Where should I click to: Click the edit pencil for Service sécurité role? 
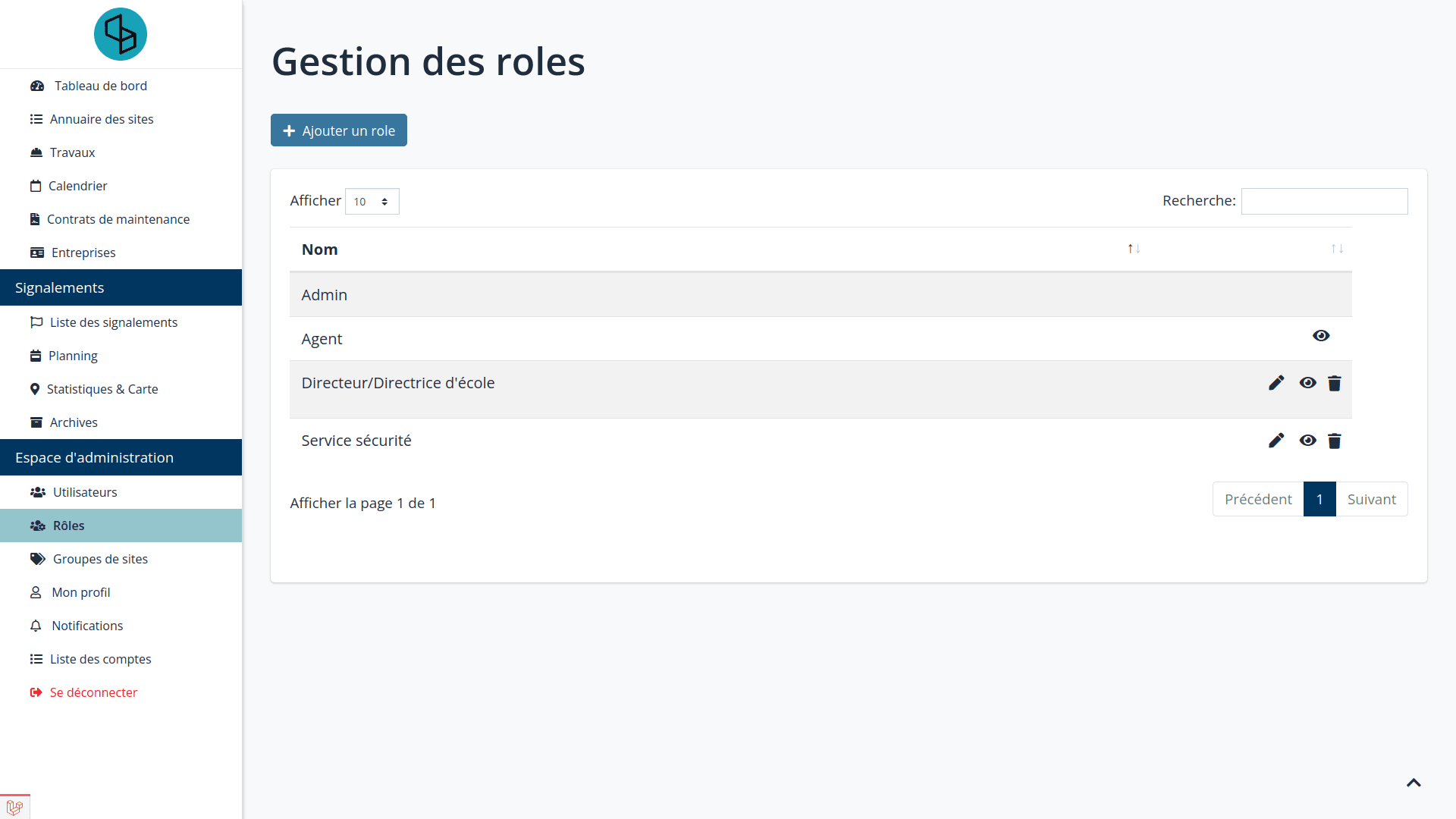1277,440
